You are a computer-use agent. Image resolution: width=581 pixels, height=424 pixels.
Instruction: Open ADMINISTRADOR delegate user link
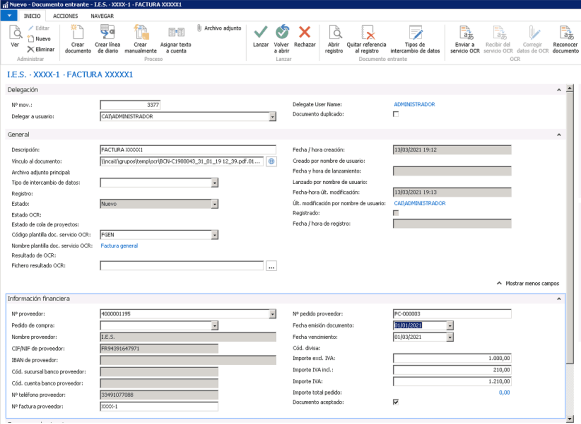tap(414, 105)
